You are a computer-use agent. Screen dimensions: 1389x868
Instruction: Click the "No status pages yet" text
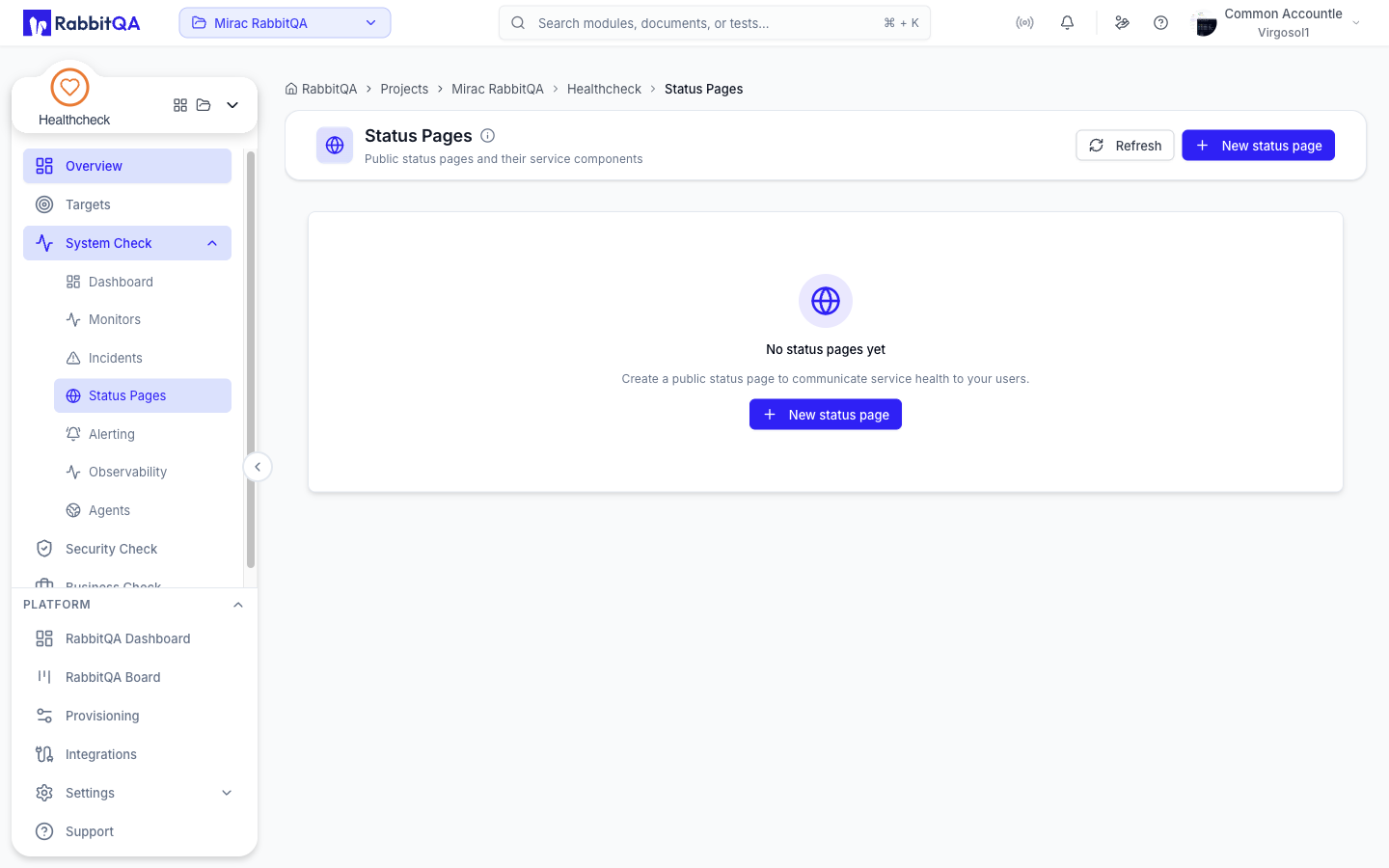(x=826, y=349)
